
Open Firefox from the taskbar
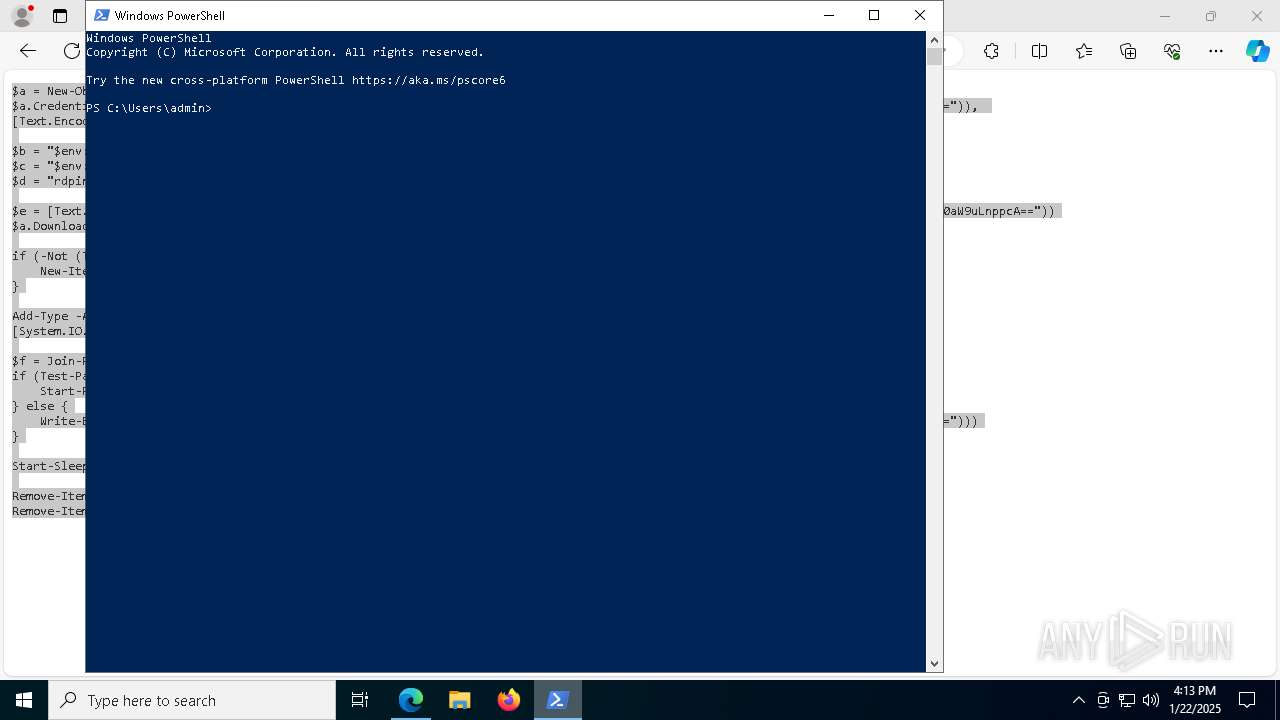509,700
